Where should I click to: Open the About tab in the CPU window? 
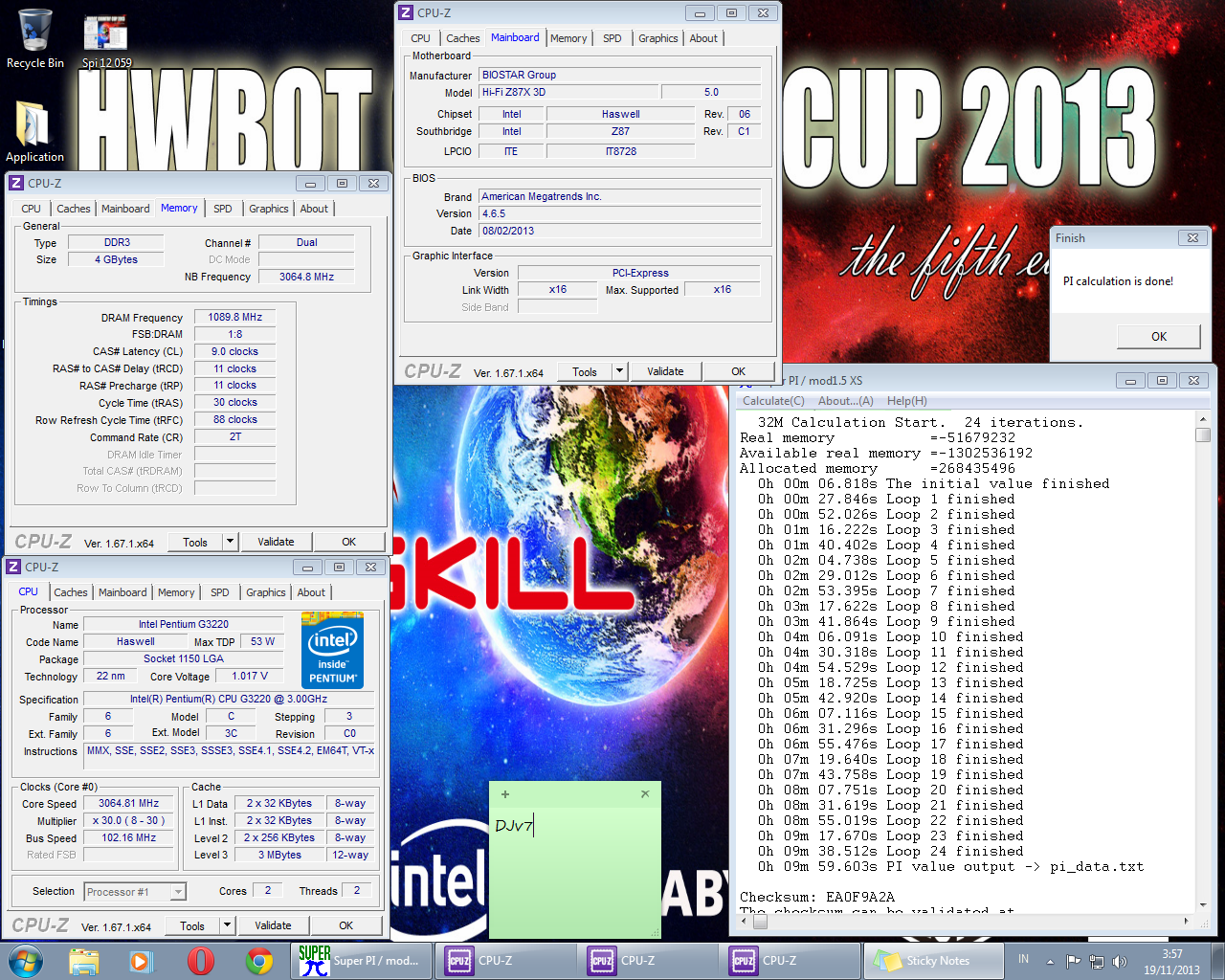tap(311, 592)
